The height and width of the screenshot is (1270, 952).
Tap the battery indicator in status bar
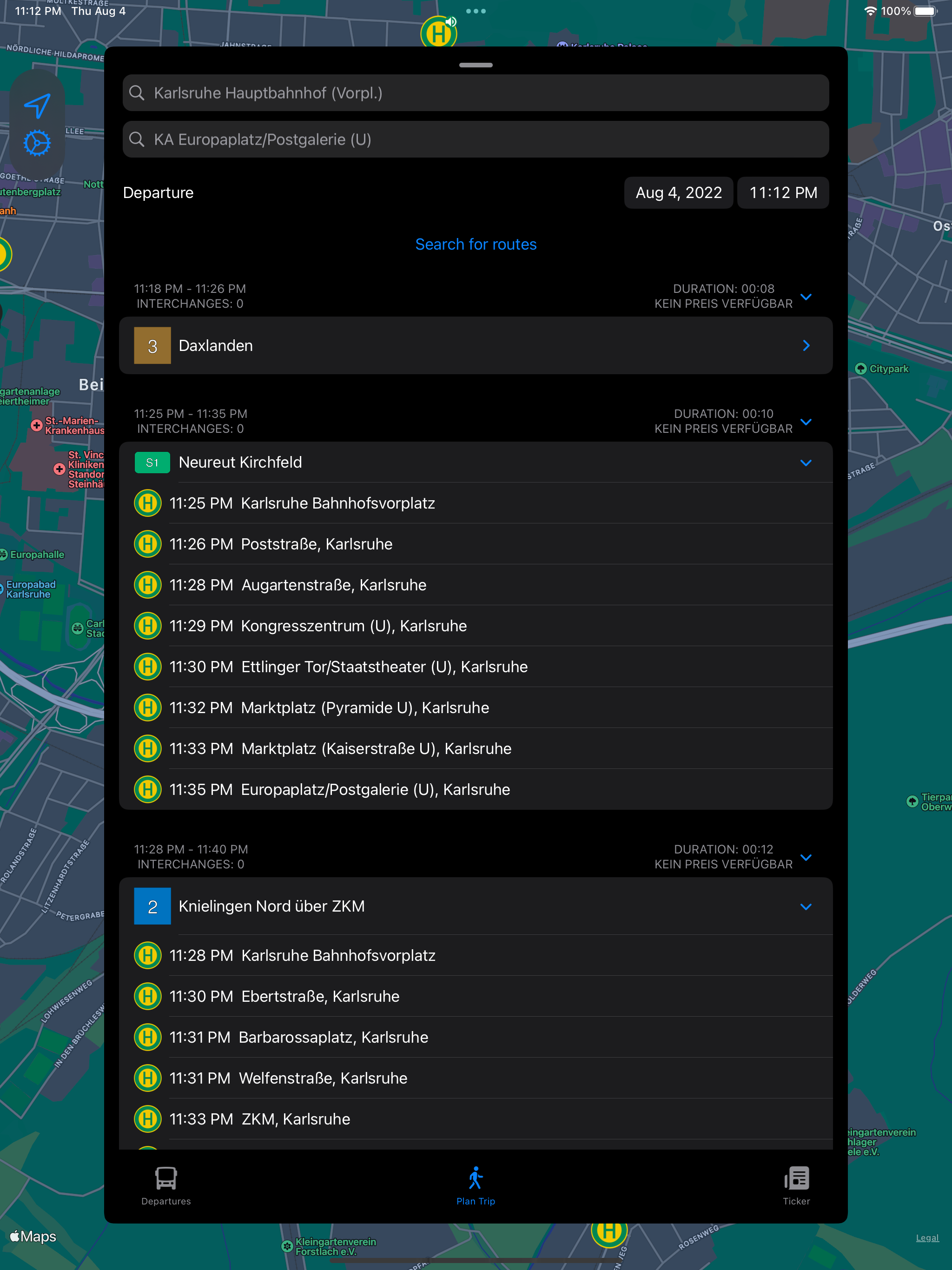coord(926,11)
